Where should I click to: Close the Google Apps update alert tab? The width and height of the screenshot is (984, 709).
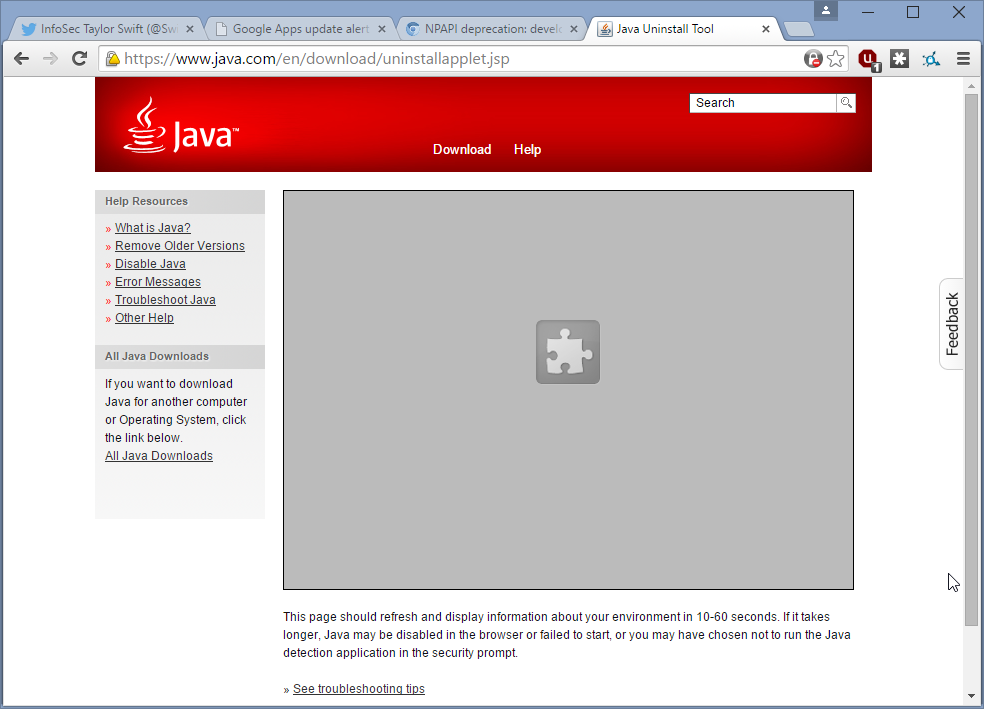382,29
